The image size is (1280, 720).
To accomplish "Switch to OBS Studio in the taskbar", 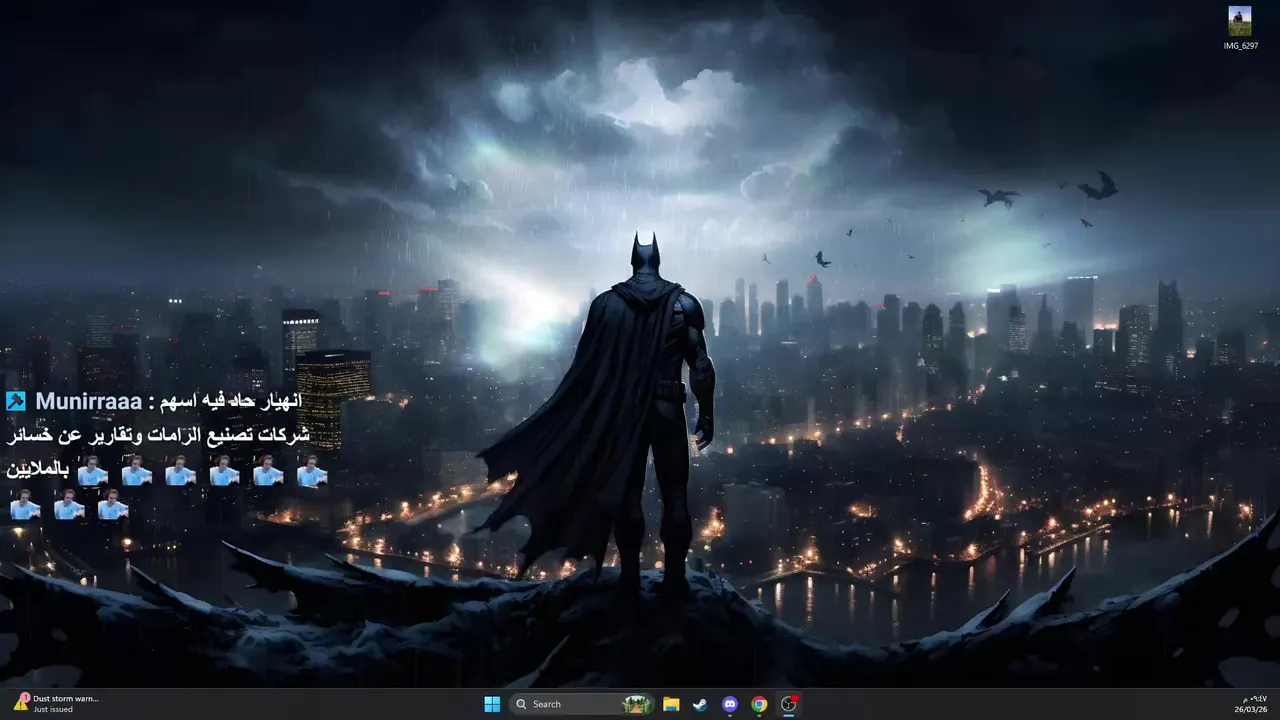I will 789,704.
